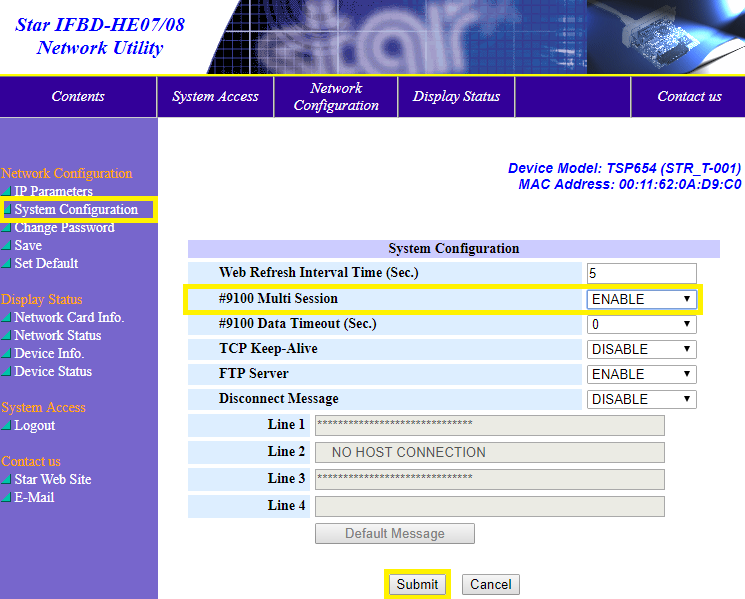Select System Configuration sidebar link
This screenshot has width=745, height=599.
point(76,209)
